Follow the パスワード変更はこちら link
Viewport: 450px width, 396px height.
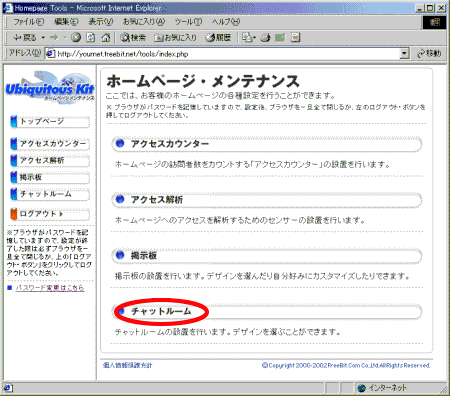click(50, 288)
